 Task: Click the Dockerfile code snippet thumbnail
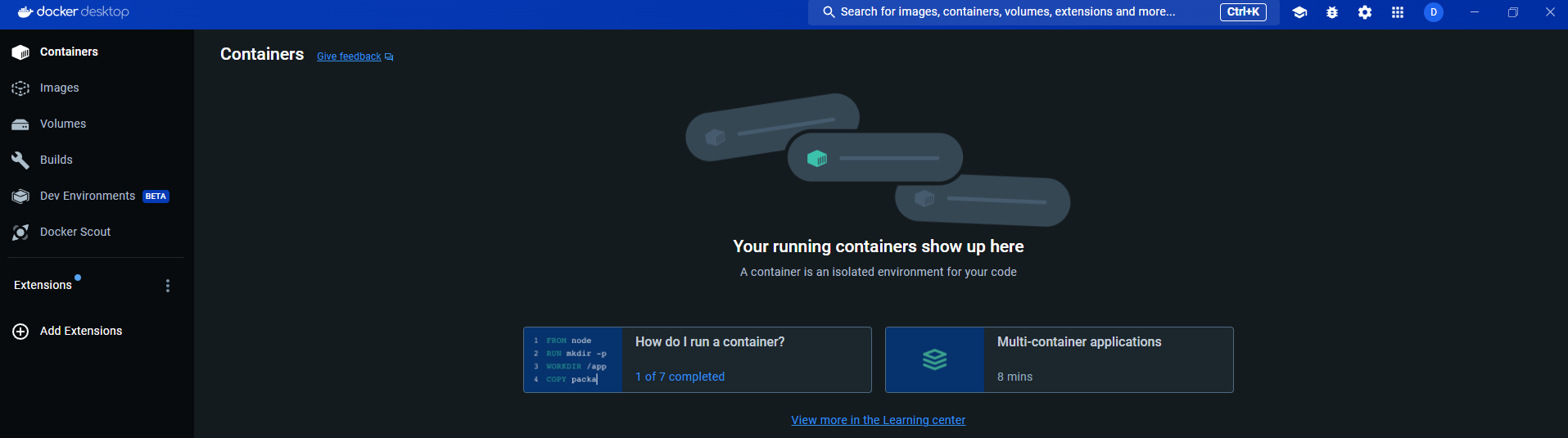click(x=573, y=360)
